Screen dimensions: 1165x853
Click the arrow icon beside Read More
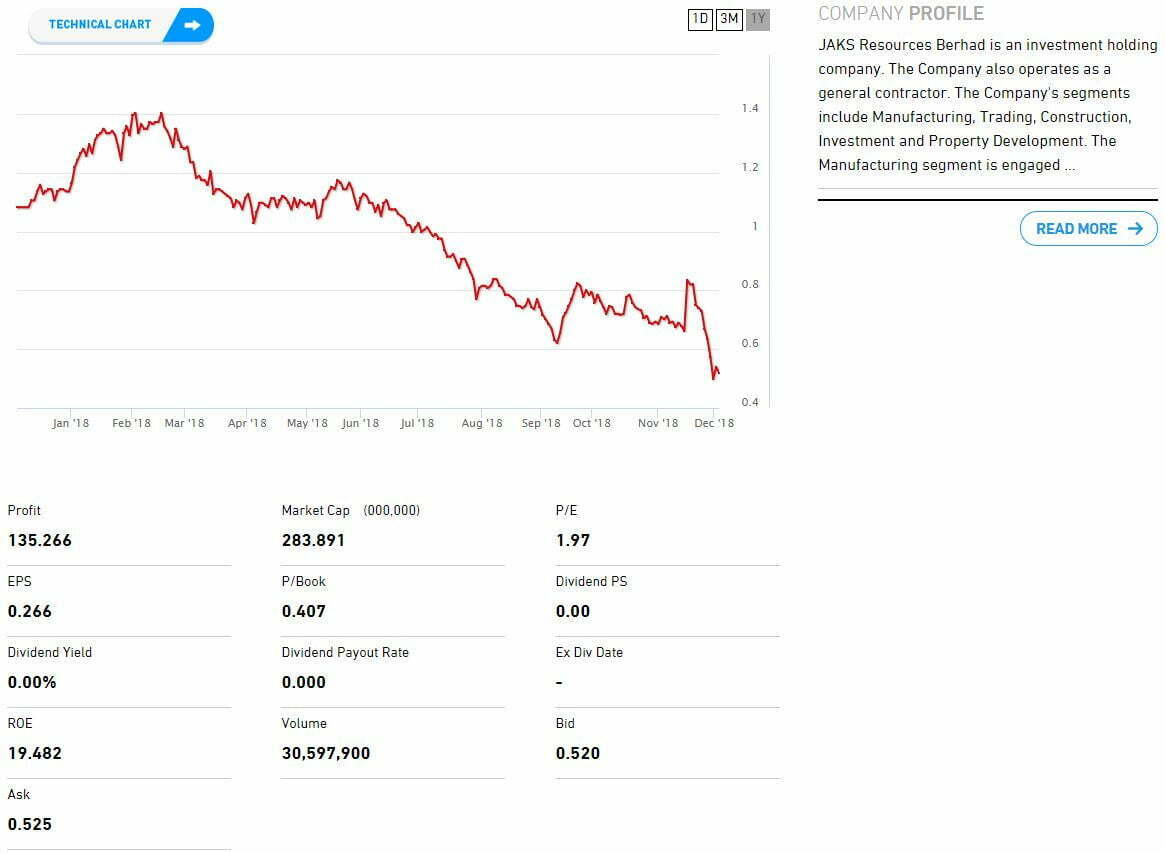click(x=1134, y=229)
